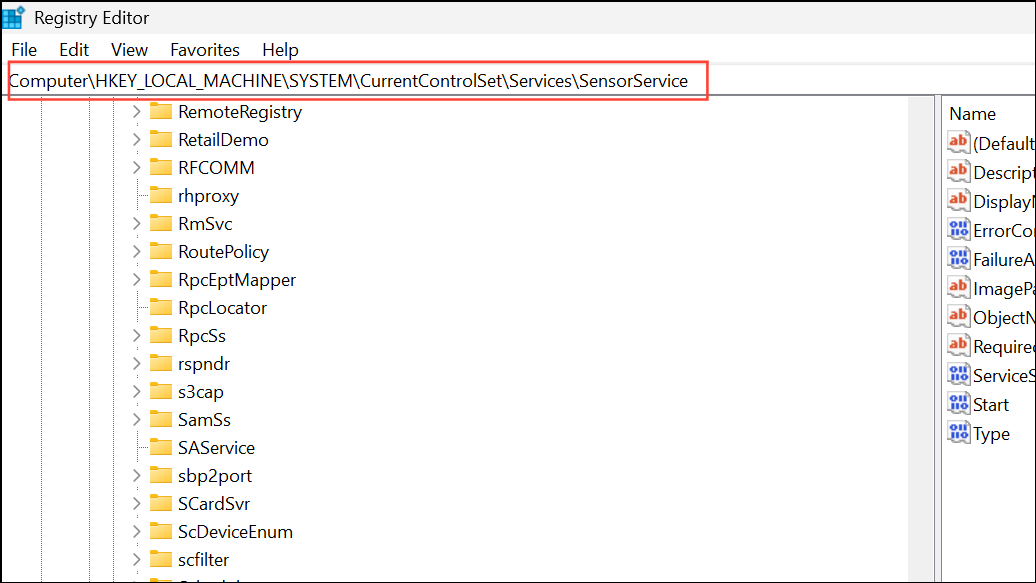Click the Registry Editor icon in the title bar

tap(13, 16)
